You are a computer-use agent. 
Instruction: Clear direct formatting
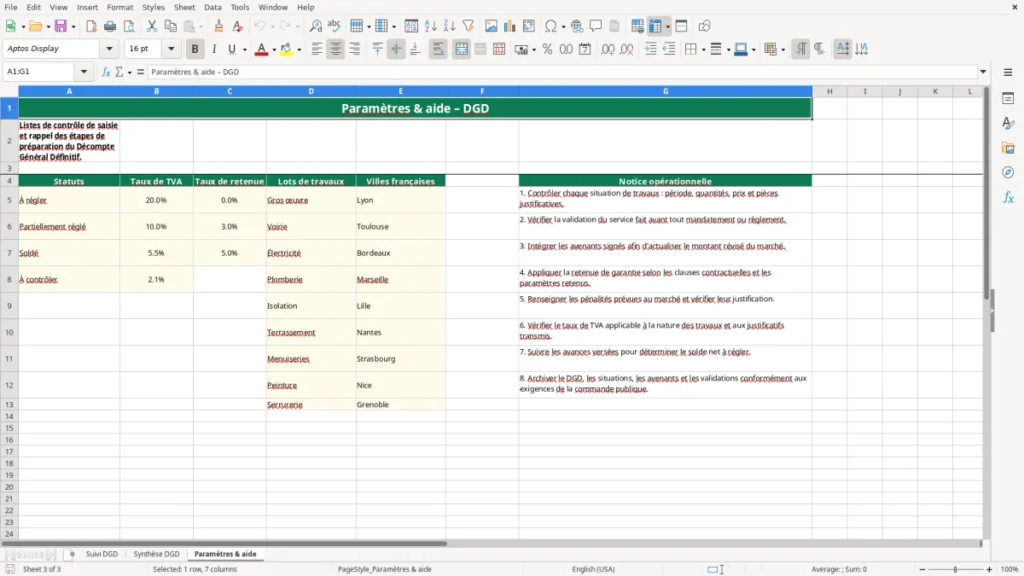point(238,26)
